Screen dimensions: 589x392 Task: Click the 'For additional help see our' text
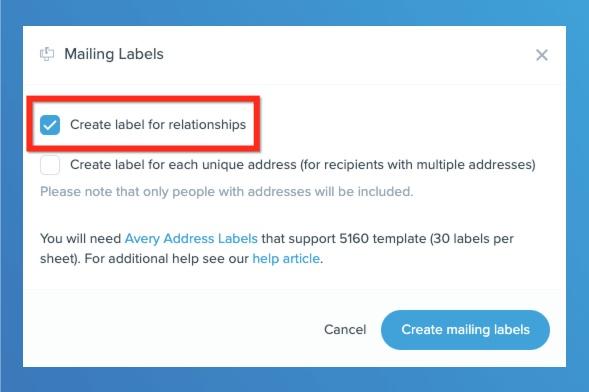tap(166, 259)
